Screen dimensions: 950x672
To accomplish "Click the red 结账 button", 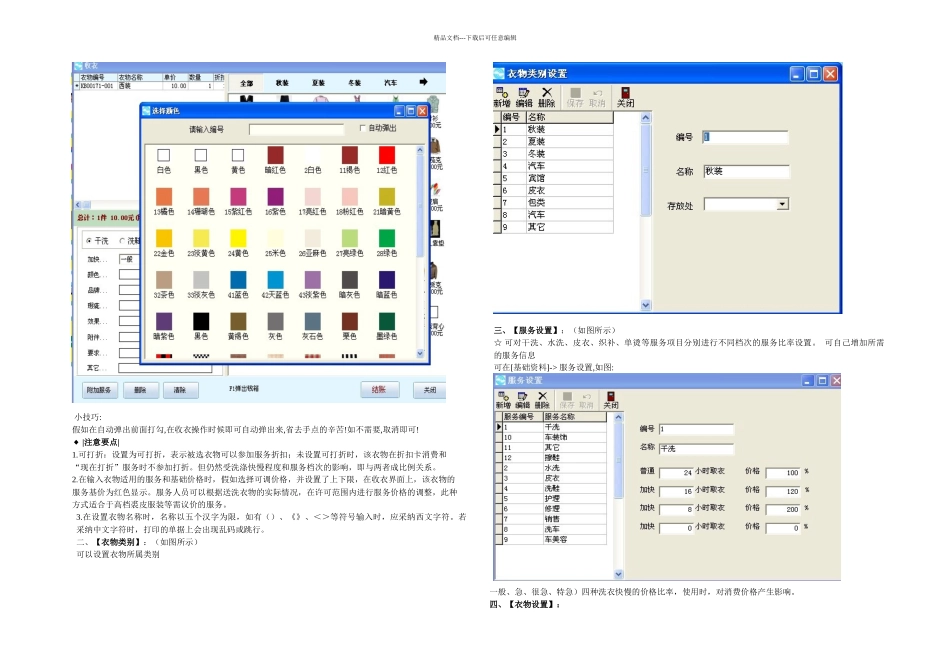I will tap(379, 390).
